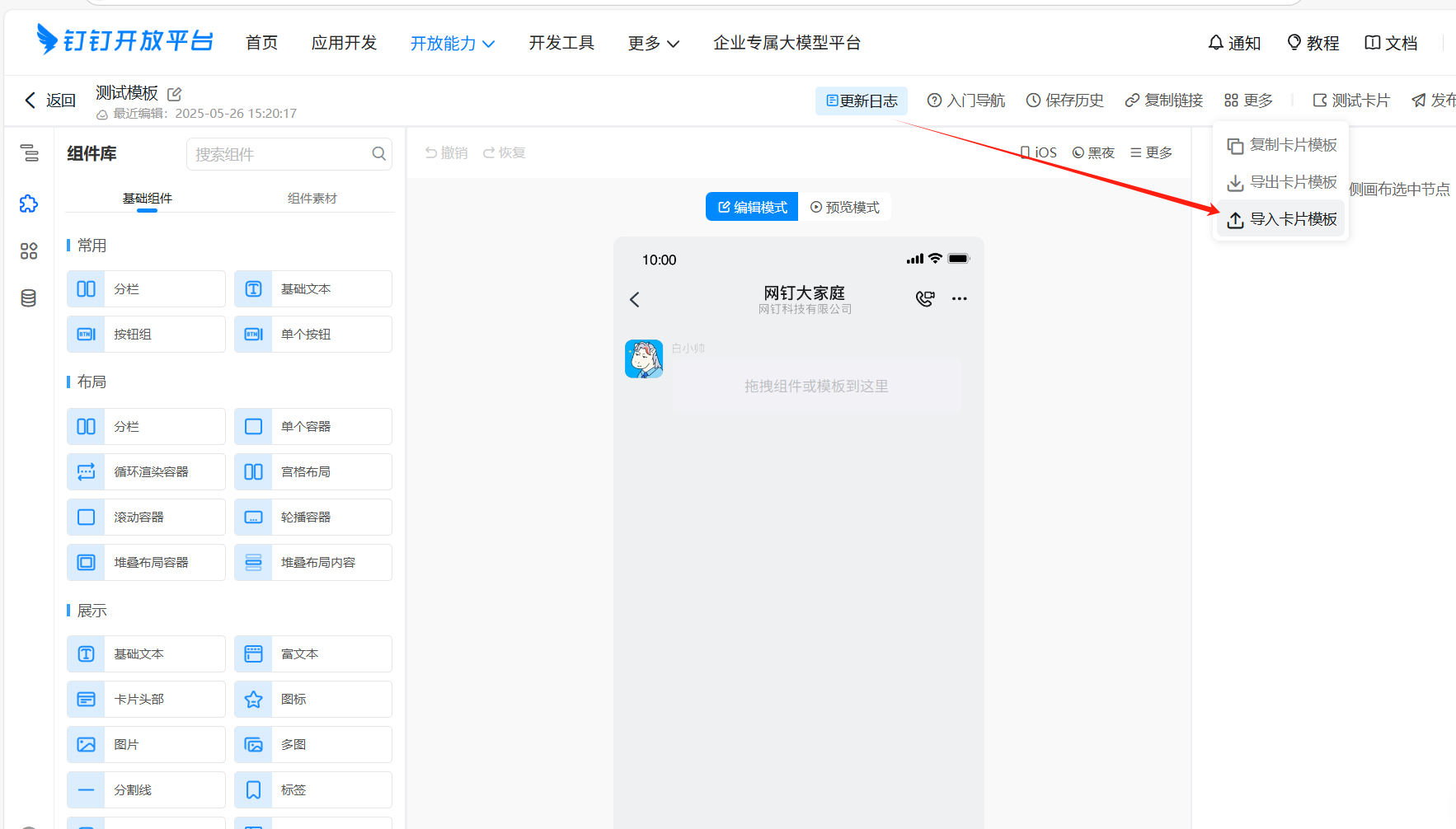The width and height of the screenshot is (1456, 829).
Task: Open the outline tree icon in left sidebar
Action: [29, 152]
